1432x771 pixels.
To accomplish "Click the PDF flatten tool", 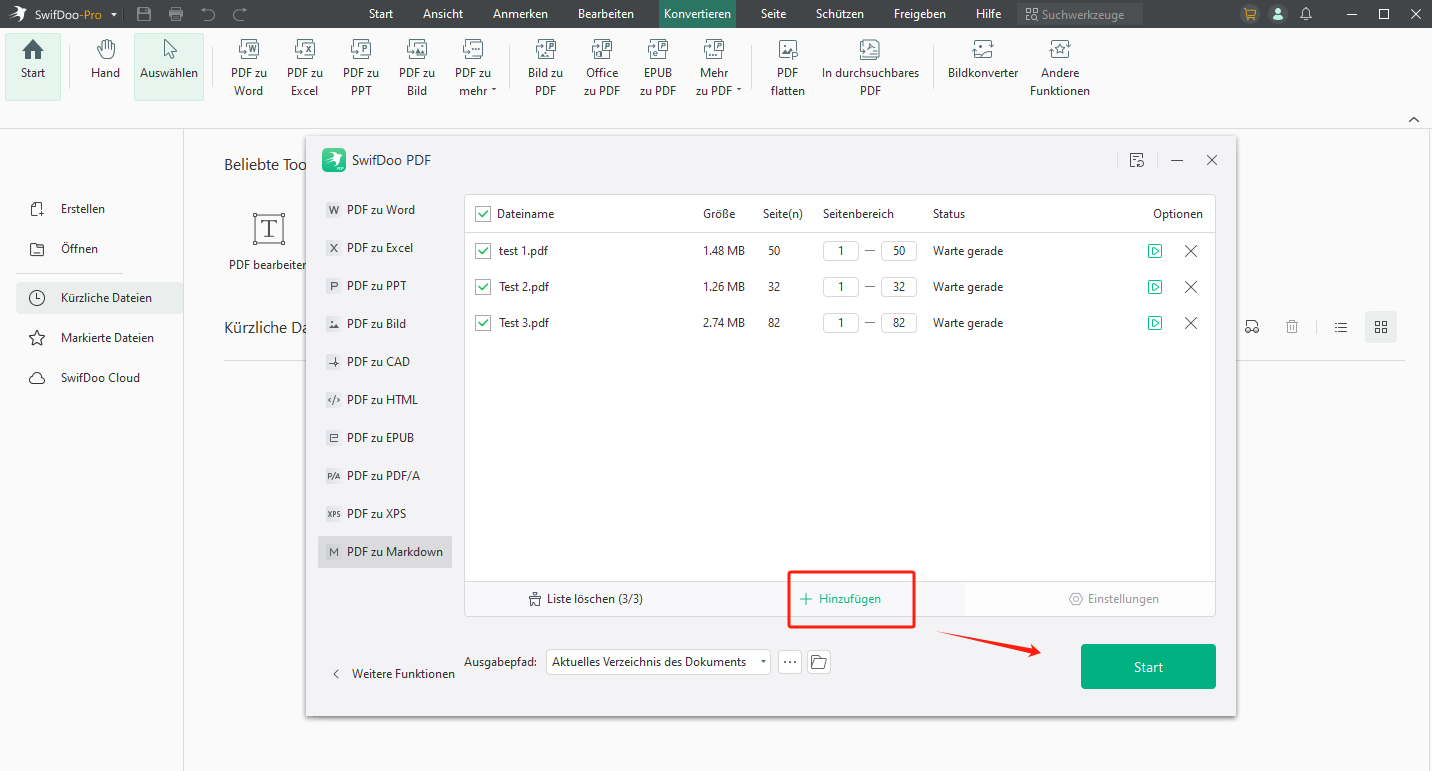I will pyautogui.click(x=788, y=68).
